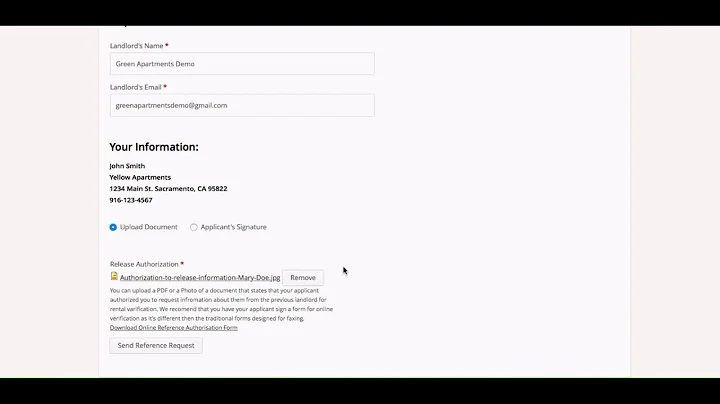Click the name 'John Smith'
The width and height of the screenshot is (720, 404).
click(x=127, y=166)
